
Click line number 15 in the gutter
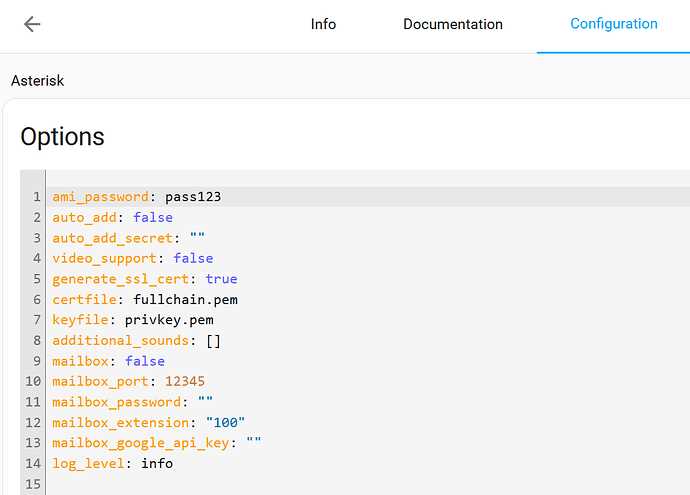(33, 484)
